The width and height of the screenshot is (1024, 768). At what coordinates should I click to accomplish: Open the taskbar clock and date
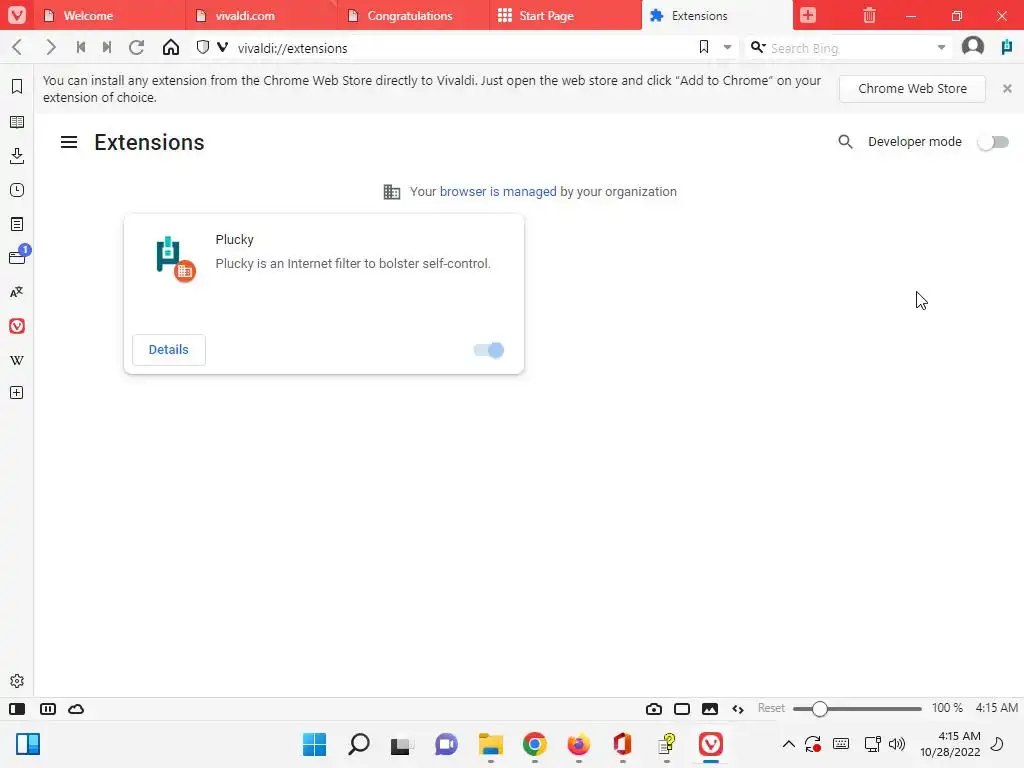[x=950, y=744]
